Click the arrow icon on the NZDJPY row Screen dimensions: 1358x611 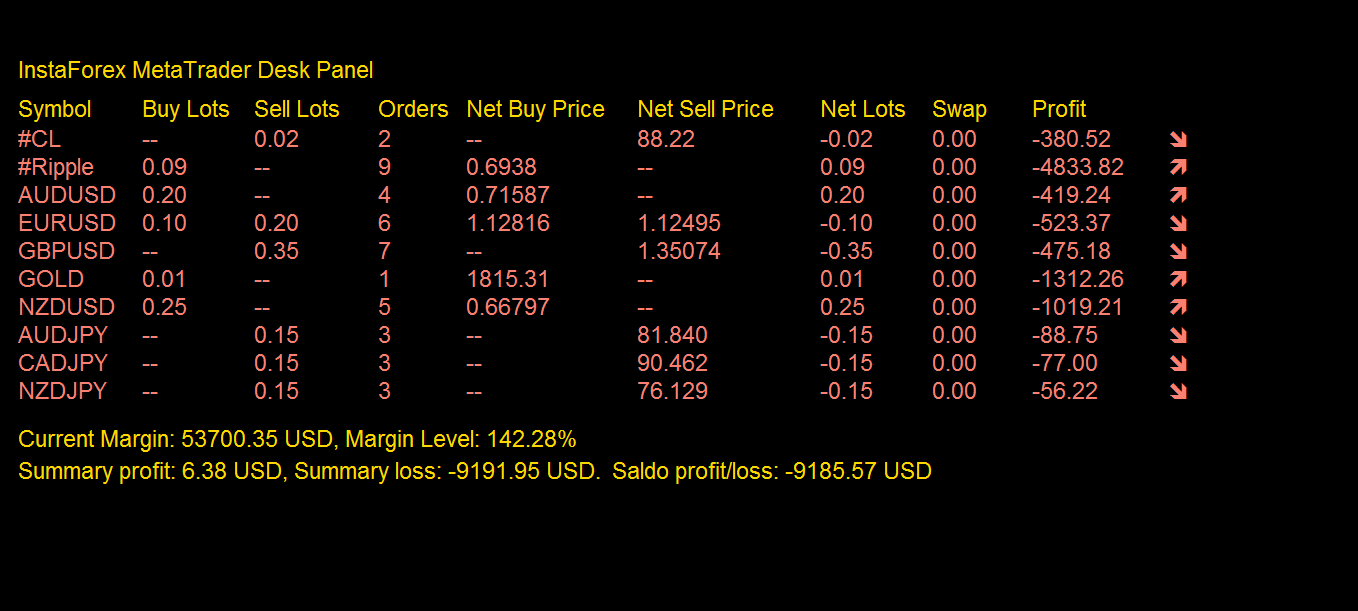[1177, 392]
